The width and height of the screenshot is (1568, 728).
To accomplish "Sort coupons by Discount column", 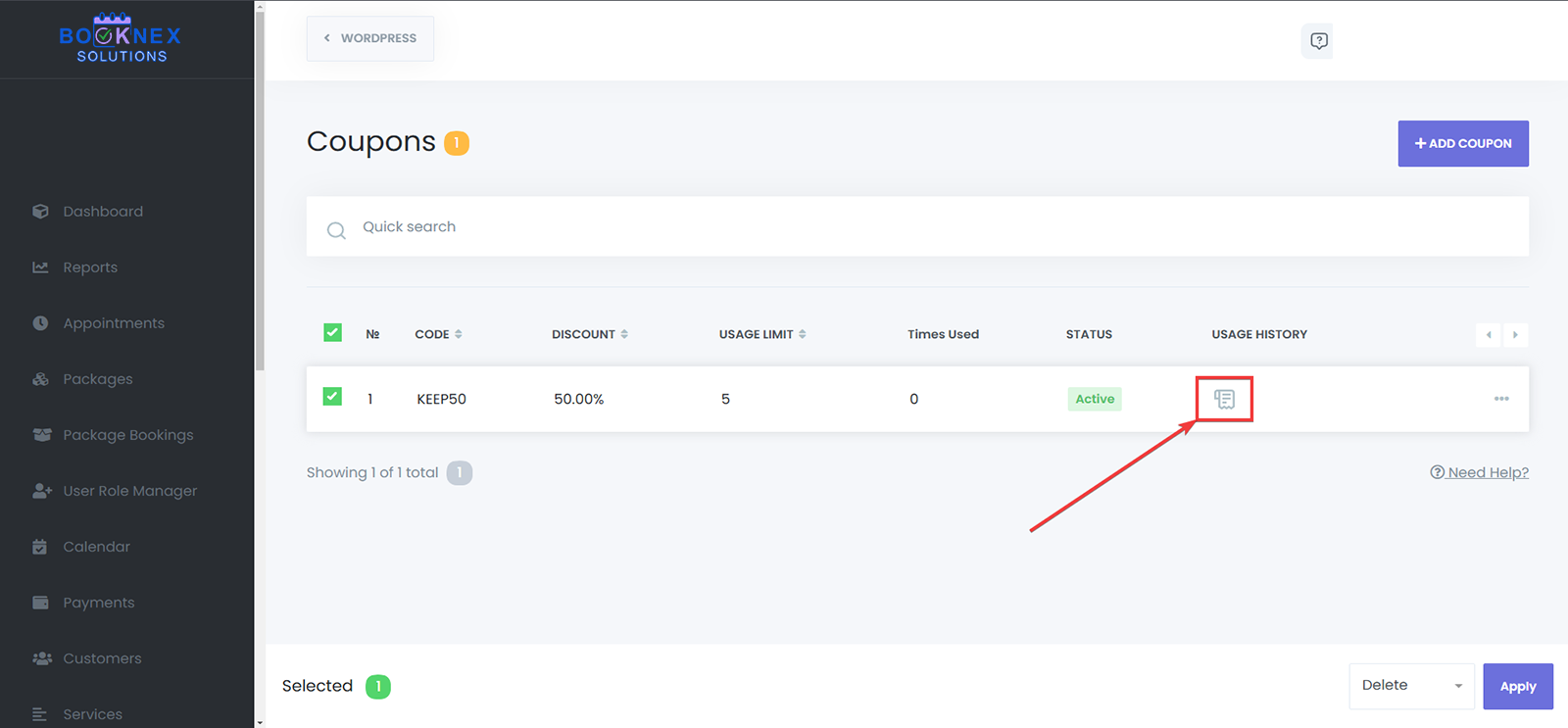I will point(589,334).
